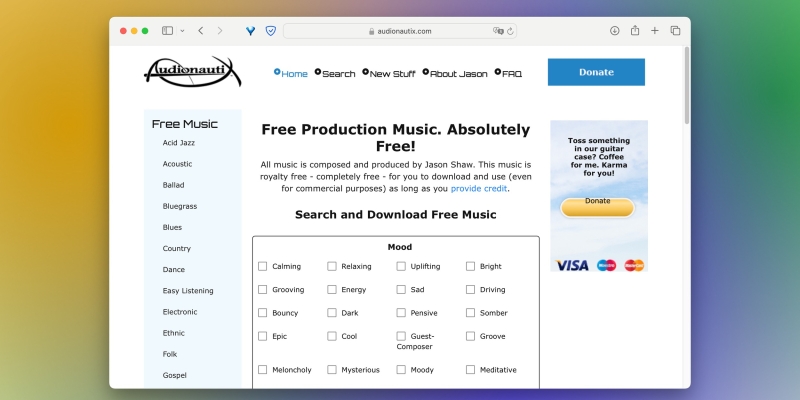Expand the sidebar dropdown chevron
The image size is (800, 400).
pyautogui.click(x=181, y=31)
